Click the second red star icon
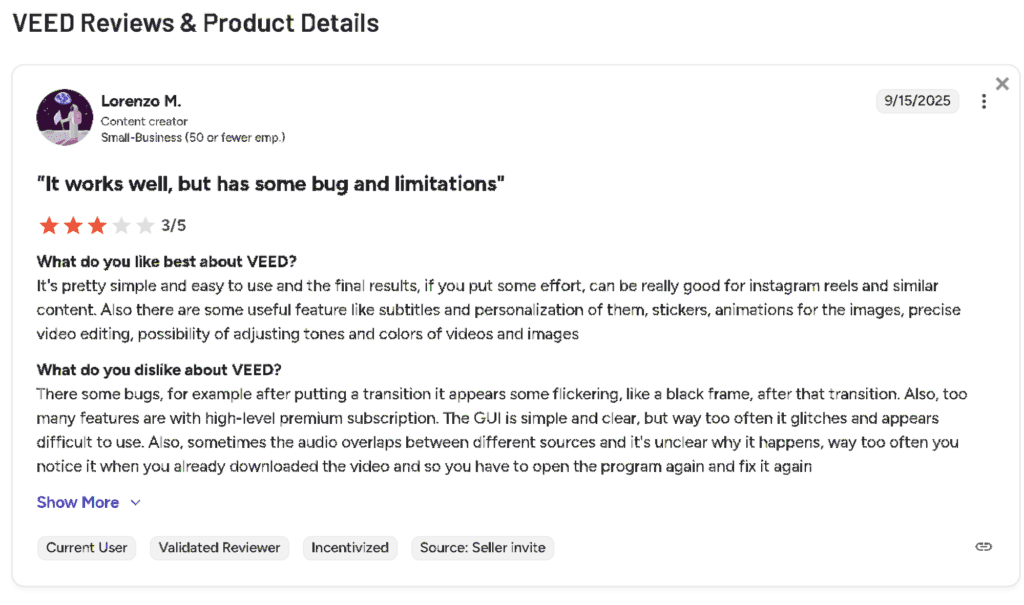 click(72, 225)
